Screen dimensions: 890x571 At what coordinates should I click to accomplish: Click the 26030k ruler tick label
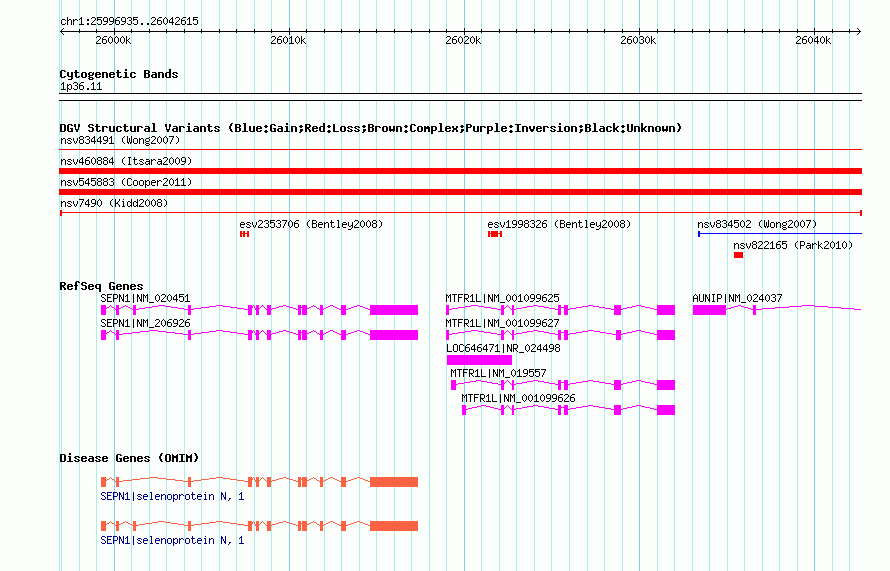coord(638,40)
